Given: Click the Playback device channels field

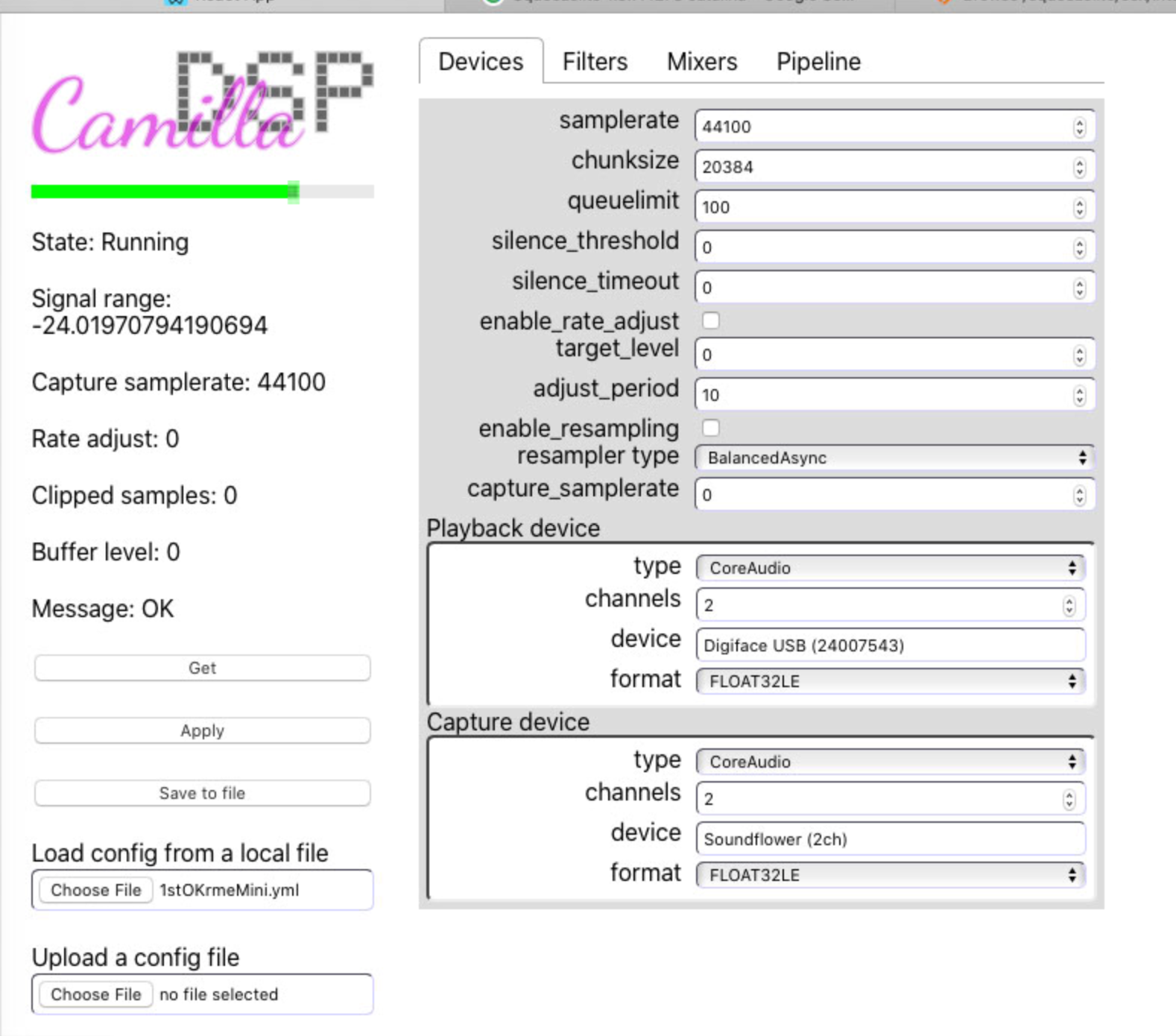Looking at the screenshot, I should coord(890,604).
